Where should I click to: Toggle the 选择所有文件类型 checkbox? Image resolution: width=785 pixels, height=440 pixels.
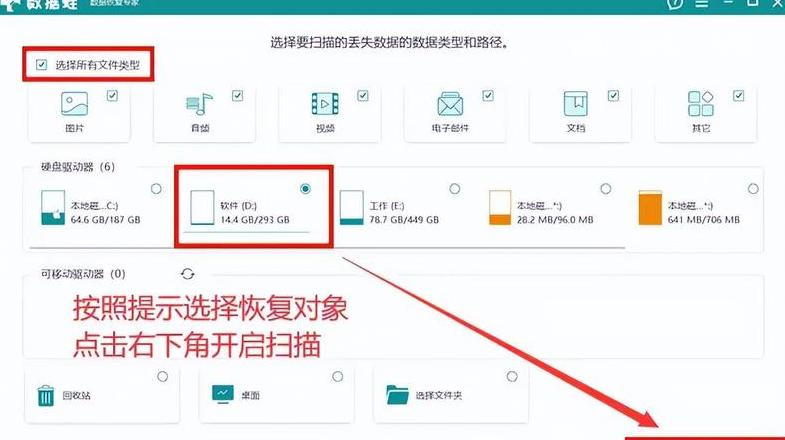(42, 65)
